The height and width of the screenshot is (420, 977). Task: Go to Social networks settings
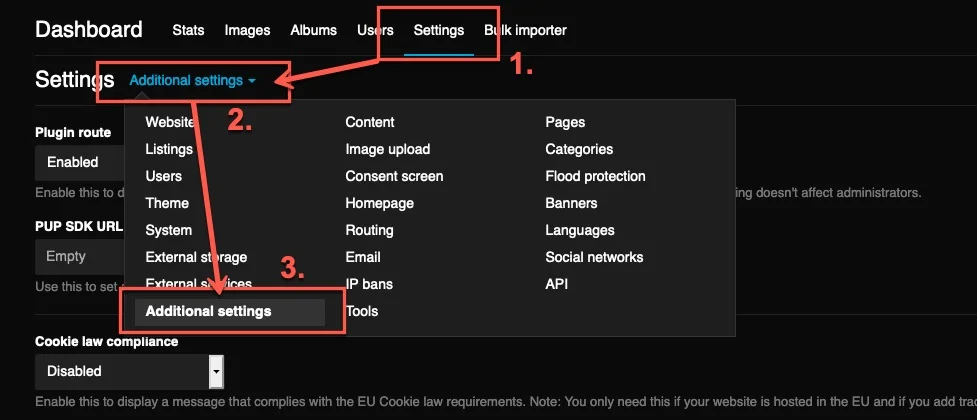[x=593, y=257]
